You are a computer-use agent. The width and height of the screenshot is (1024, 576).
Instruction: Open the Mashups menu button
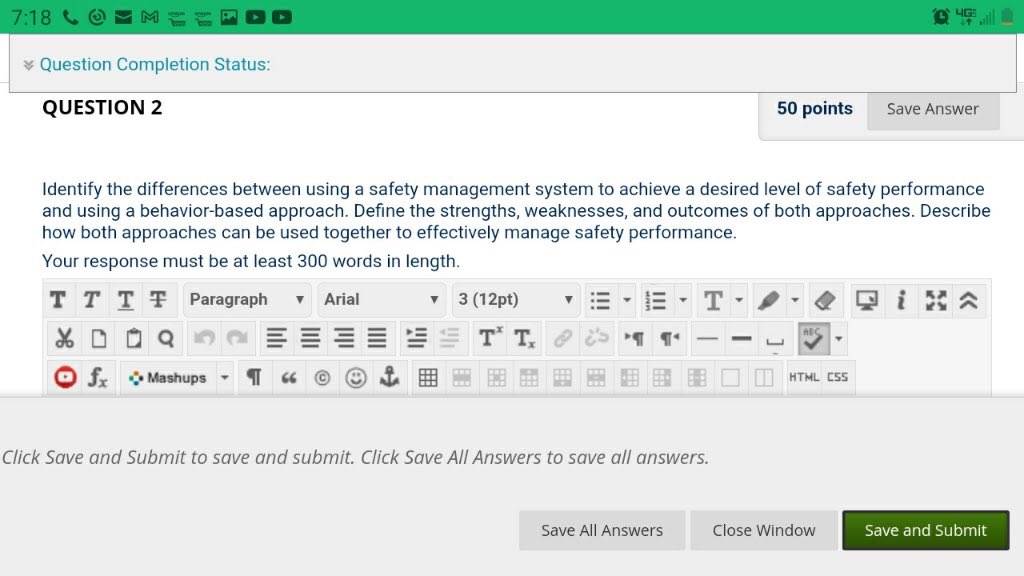168,377
